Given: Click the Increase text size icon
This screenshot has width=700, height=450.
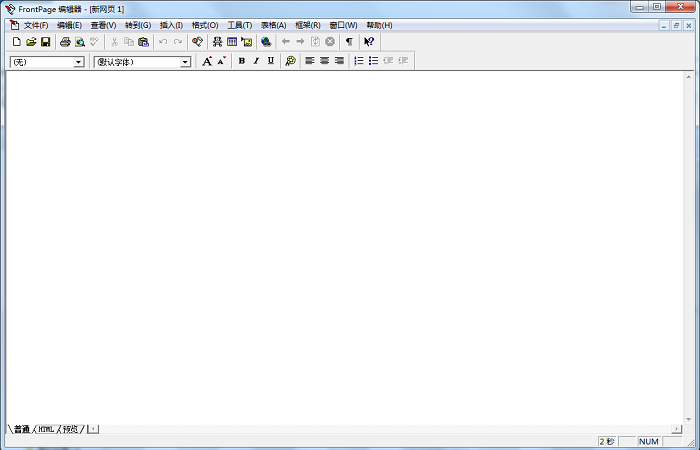Looking at the screenshot, I should coord(207,61).
